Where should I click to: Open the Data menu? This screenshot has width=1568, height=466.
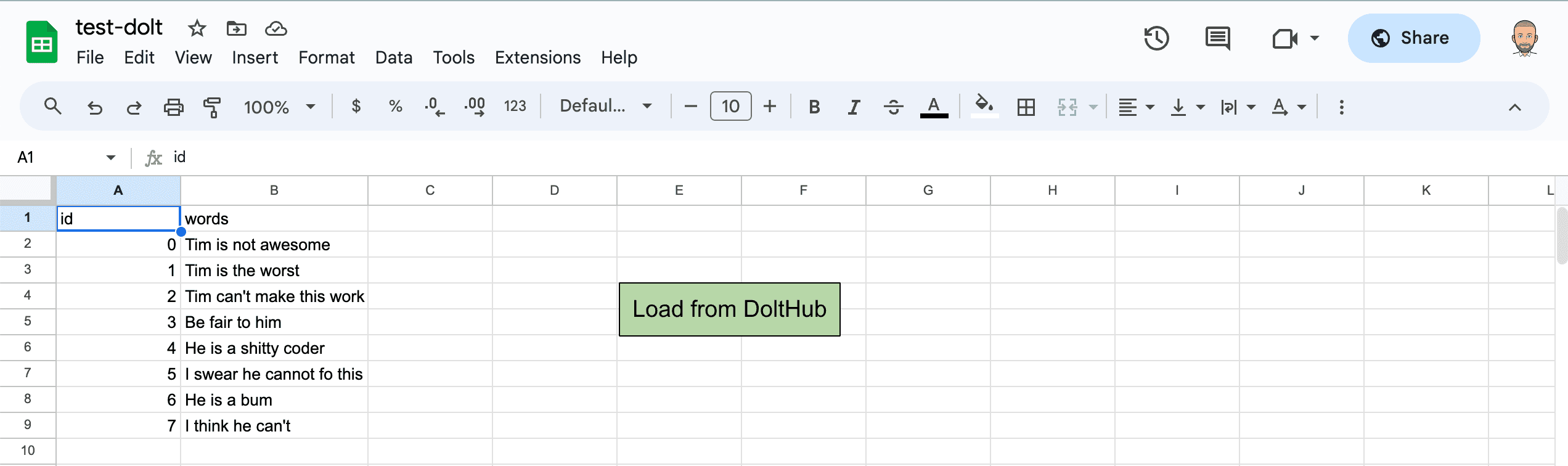[394, 57]
